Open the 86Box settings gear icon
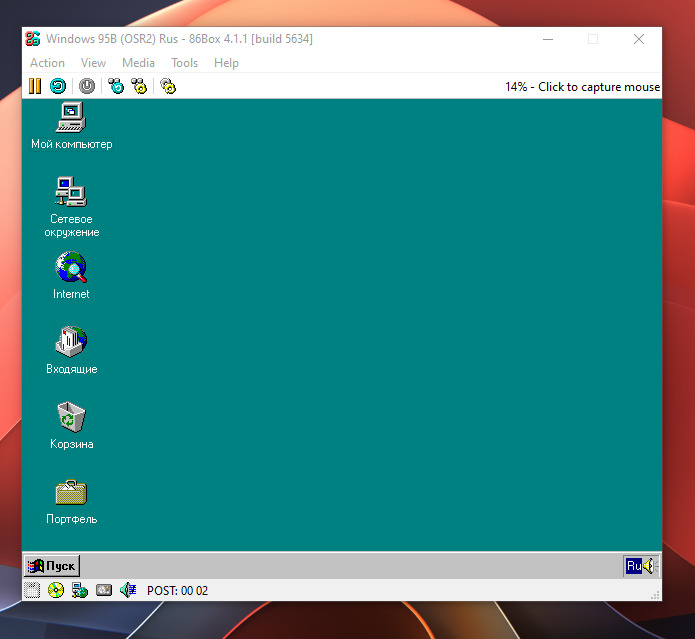 [168, 87]
